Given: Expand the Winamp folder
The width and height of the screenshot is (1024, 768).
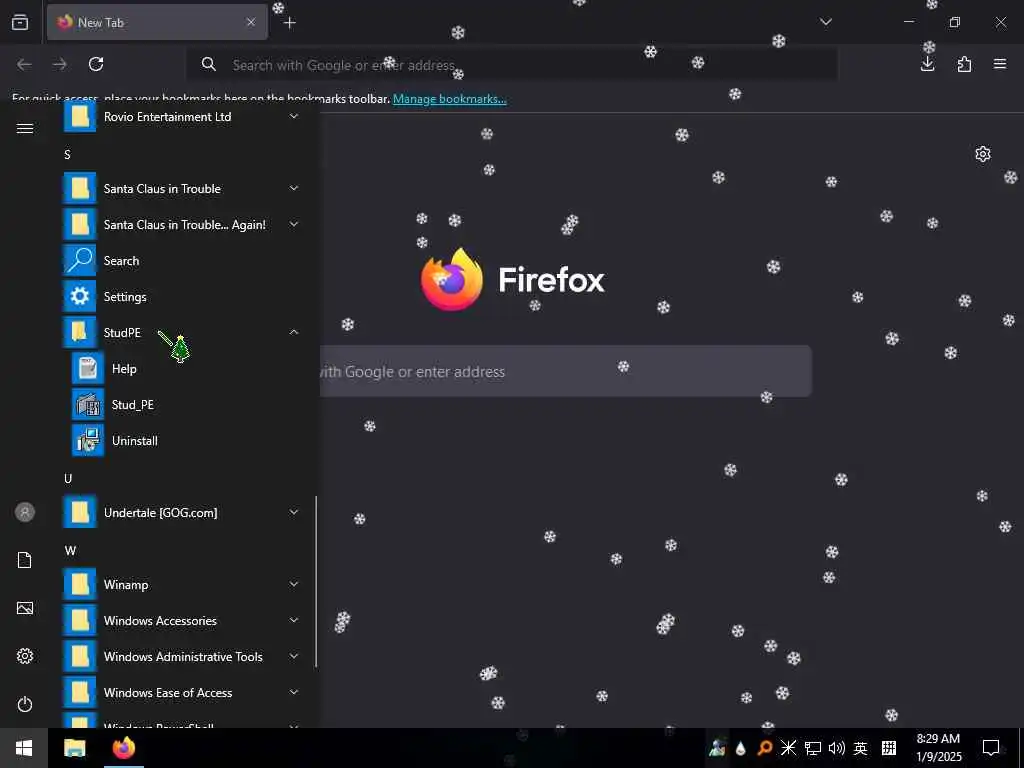Looking at the screenshot, I should coord(183,584).
